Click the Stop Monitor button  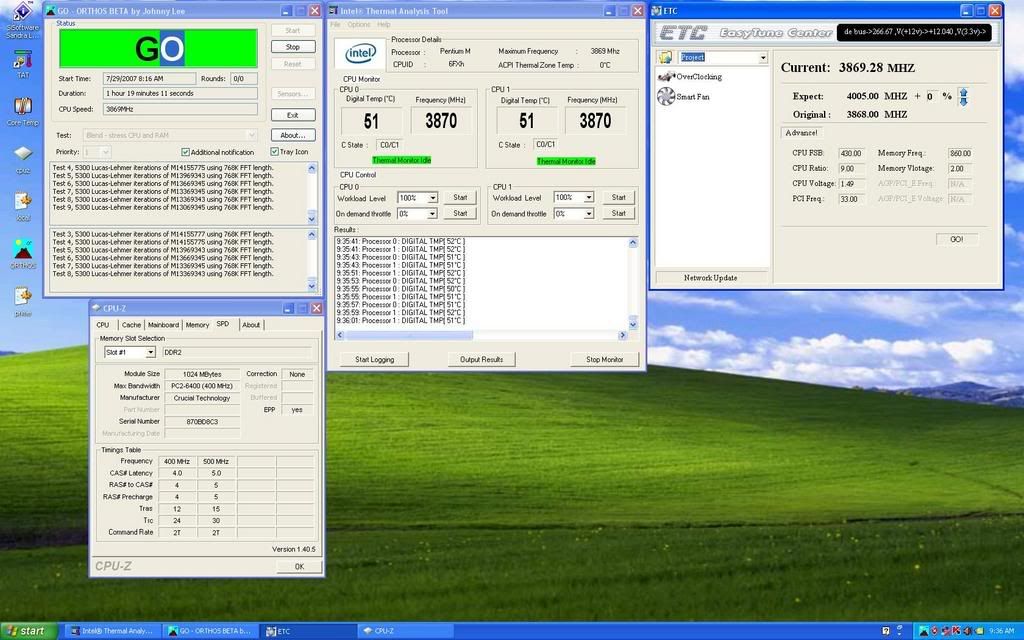604,359
